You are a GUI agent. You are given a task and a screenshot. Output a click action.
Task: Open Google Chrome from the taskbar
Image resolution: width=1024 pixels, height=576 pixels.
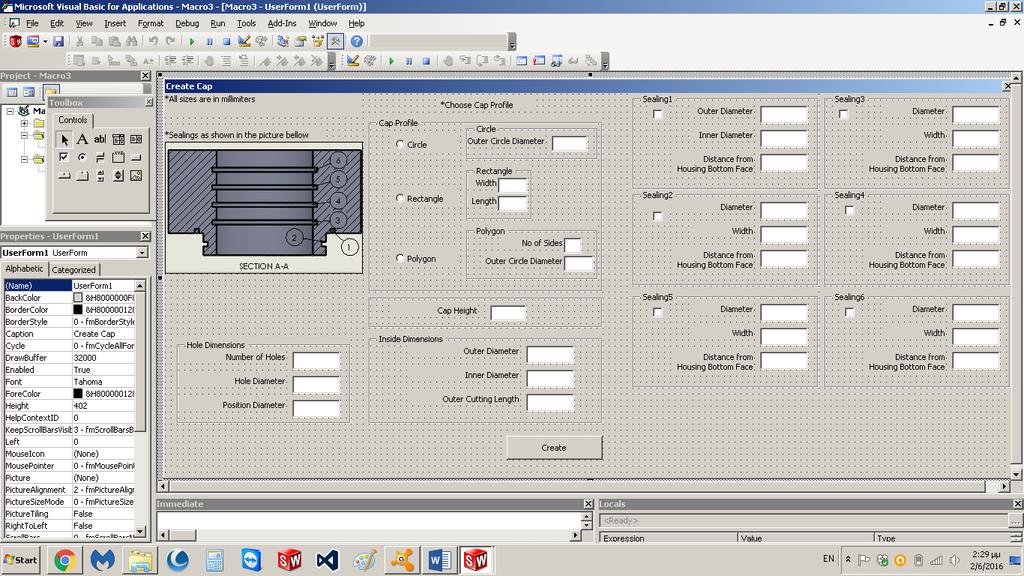65,560
